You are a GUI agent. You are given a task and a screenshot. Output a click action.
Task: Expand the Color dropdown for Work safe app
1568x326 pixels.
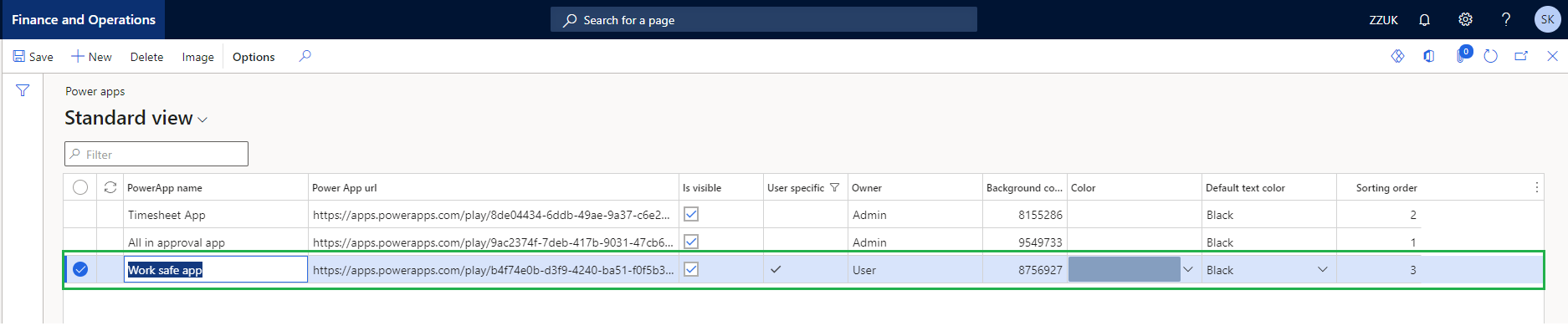click(1188, 269)
